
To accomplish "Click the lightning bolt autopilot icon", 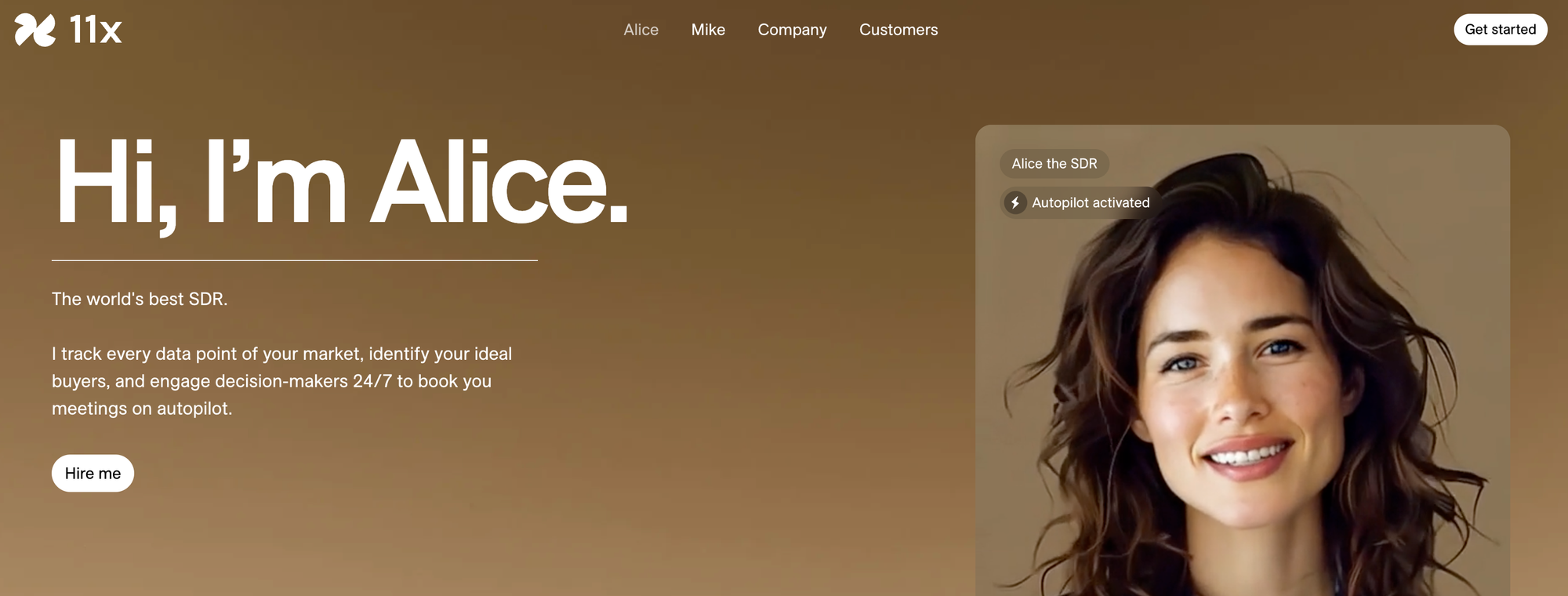I will (1015, 202).
